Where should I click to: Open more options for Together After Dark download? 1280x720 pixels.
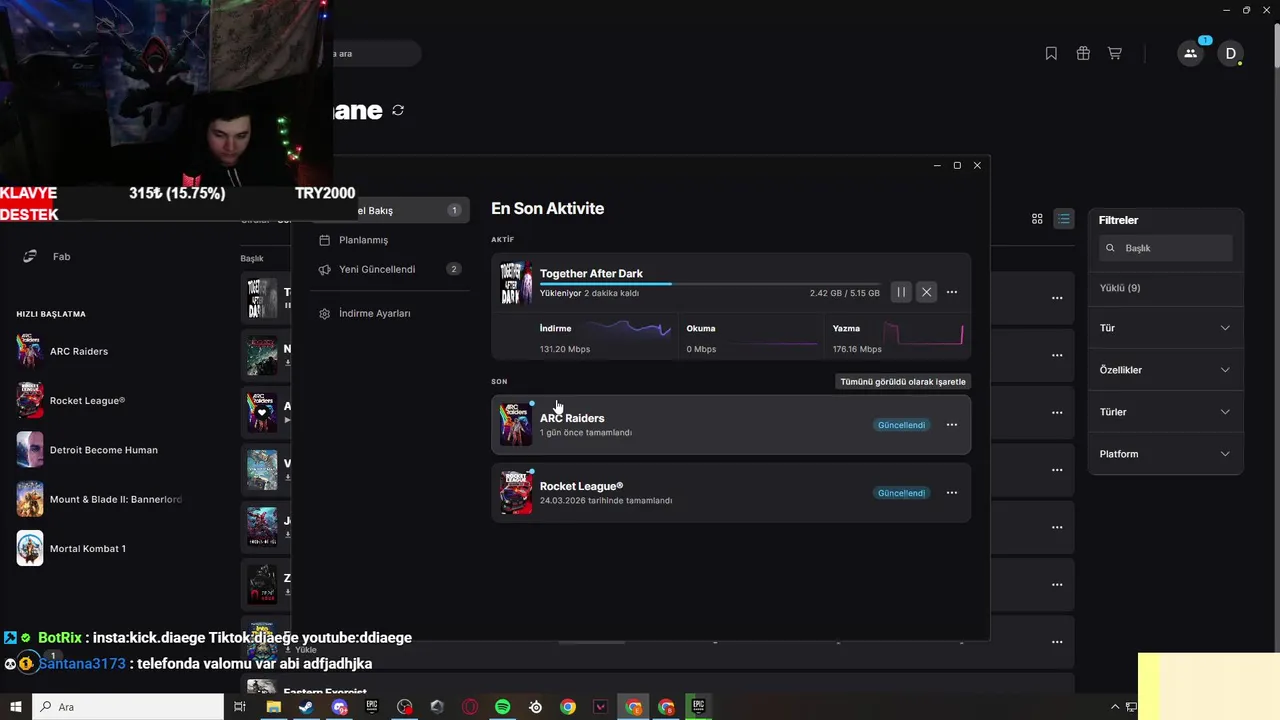click(952, 292)
